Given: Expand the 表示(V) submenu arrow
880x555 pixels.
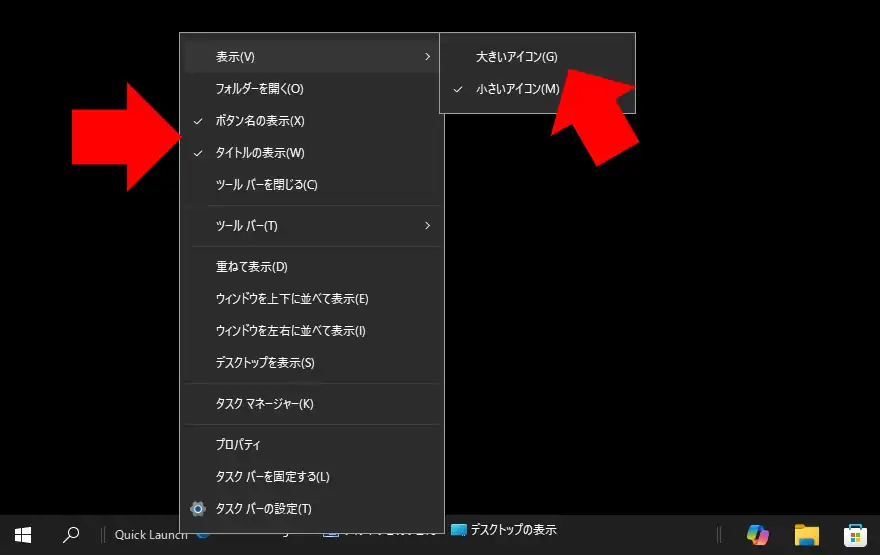Looking at the screenshot, I should (427, 57).
